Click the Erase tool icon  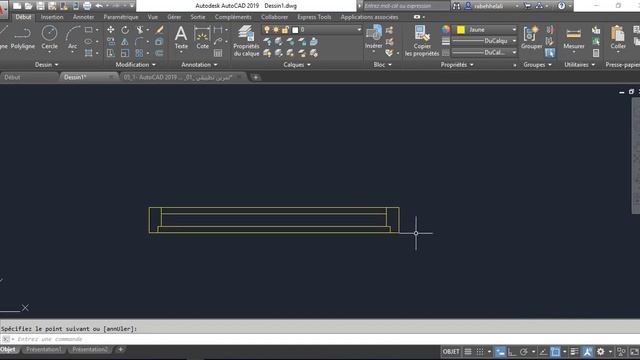[x=160, y=30]
